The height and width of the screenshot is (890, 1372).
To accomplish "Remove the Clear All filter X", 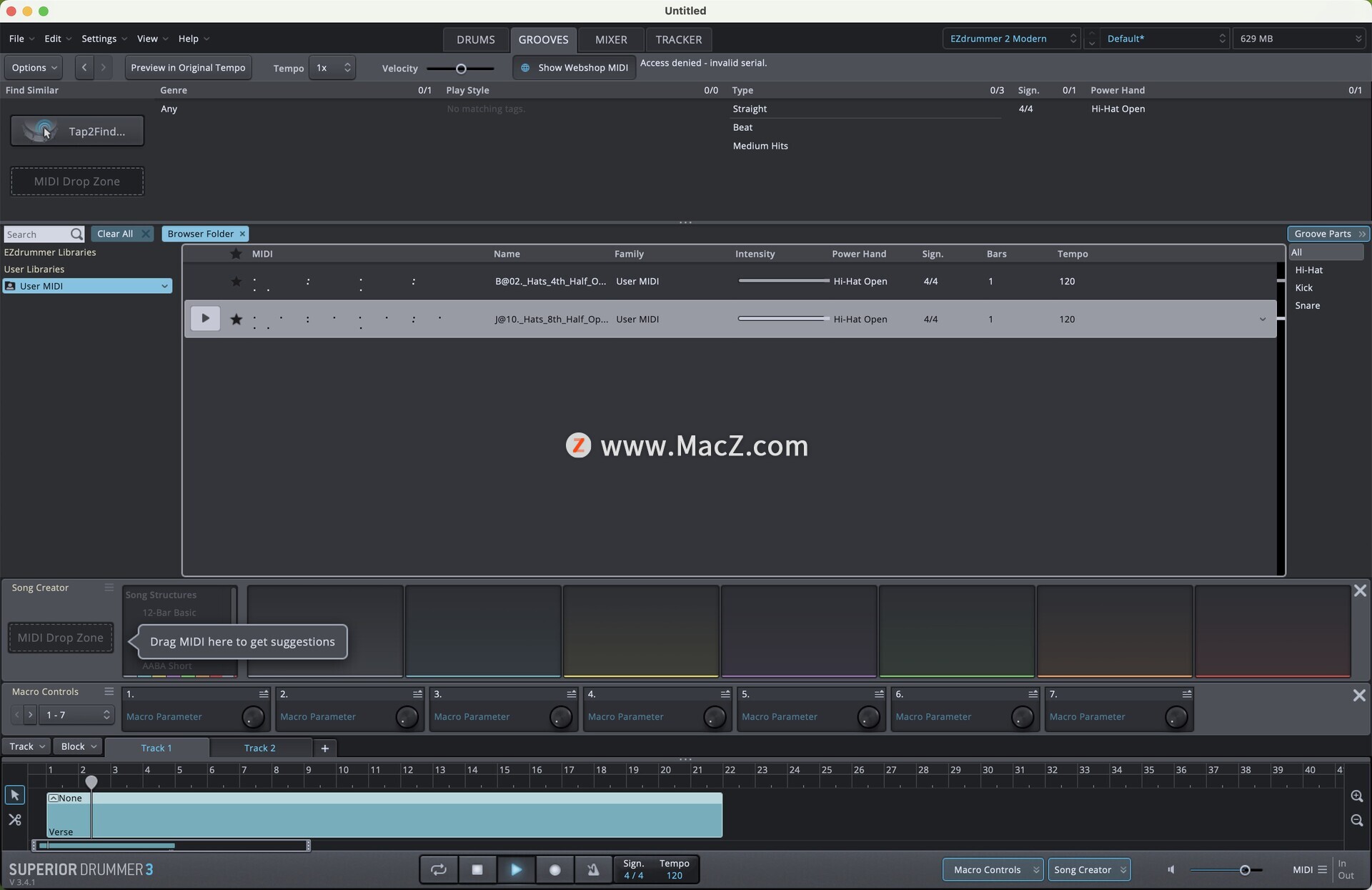I will click(146, 234).
